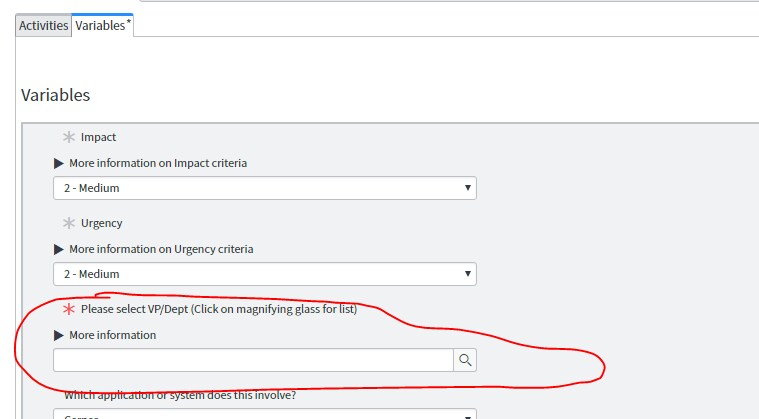Expand the VP/Dept More information triangle
The height and width of the screenshot is (419, 759).
(x=59, y=335)
